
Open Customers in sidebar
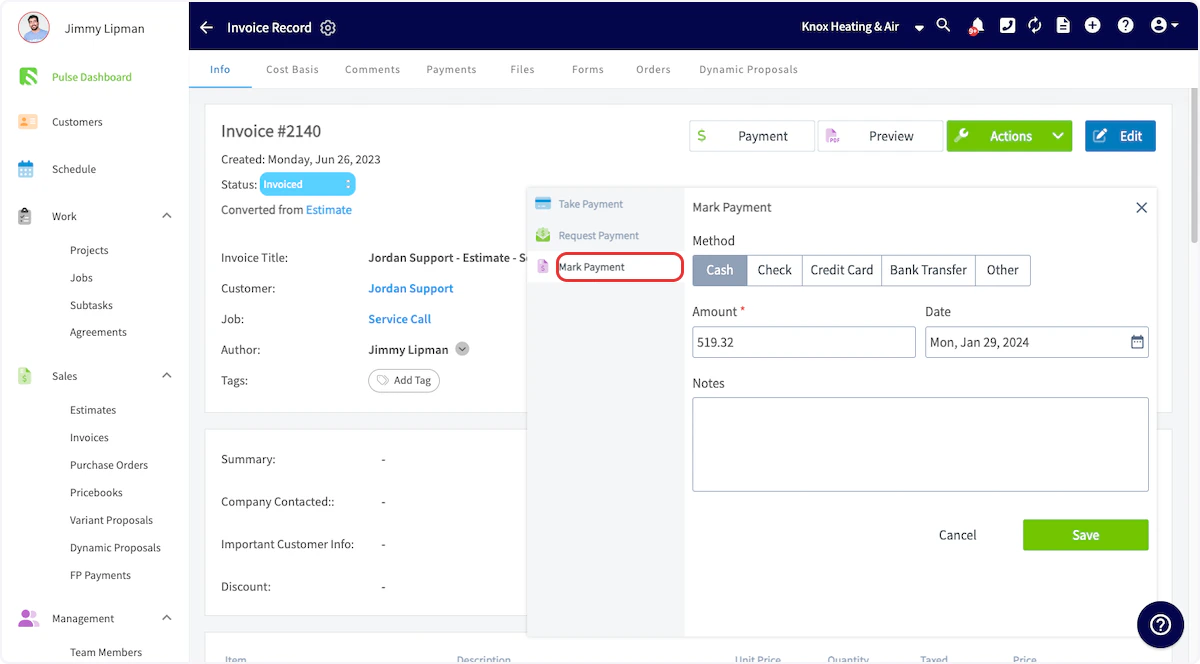[x=77, y=122]
